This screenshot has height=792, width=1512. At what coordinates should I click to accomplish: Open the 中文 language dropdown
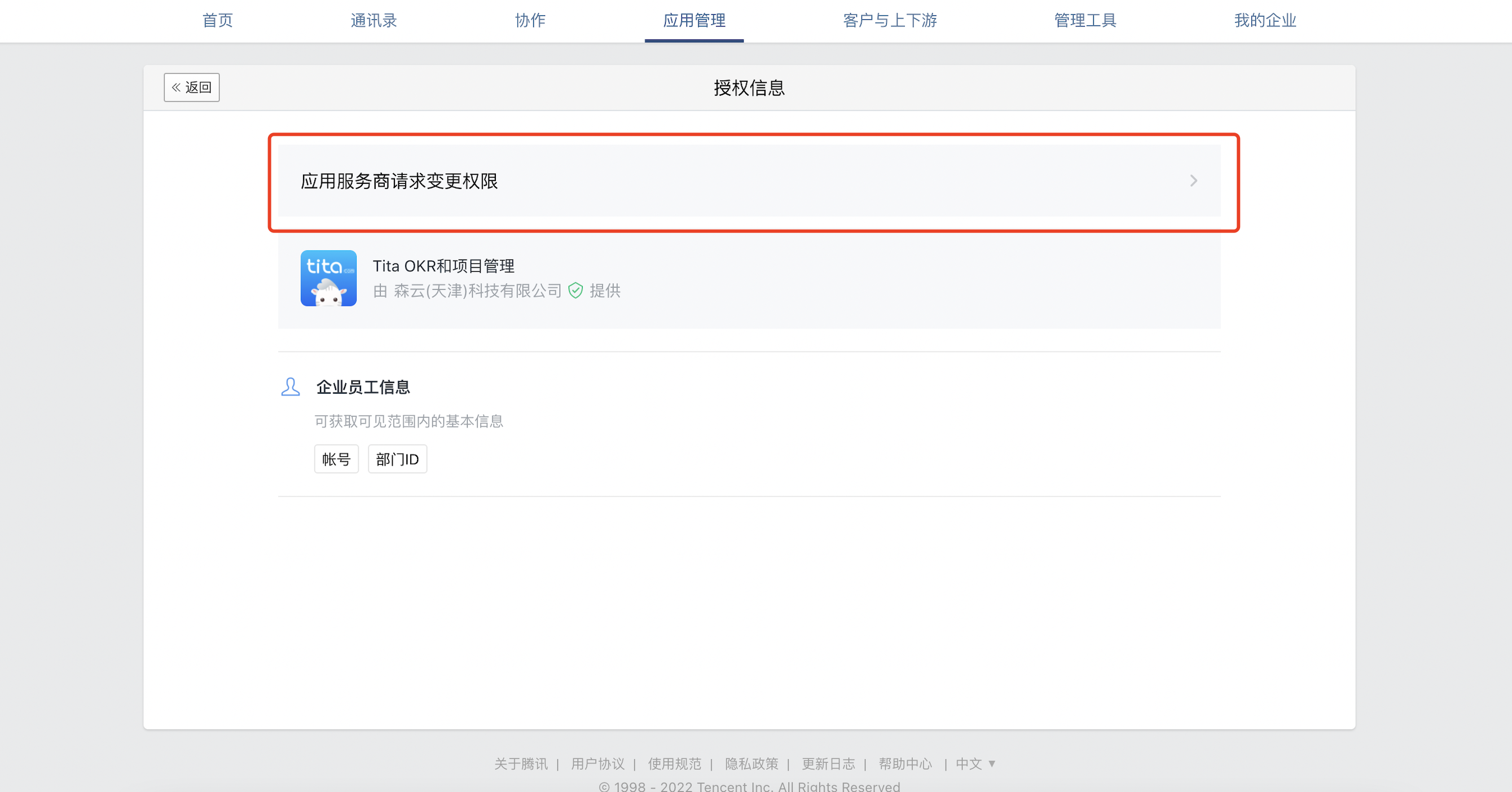coord(975,764)
